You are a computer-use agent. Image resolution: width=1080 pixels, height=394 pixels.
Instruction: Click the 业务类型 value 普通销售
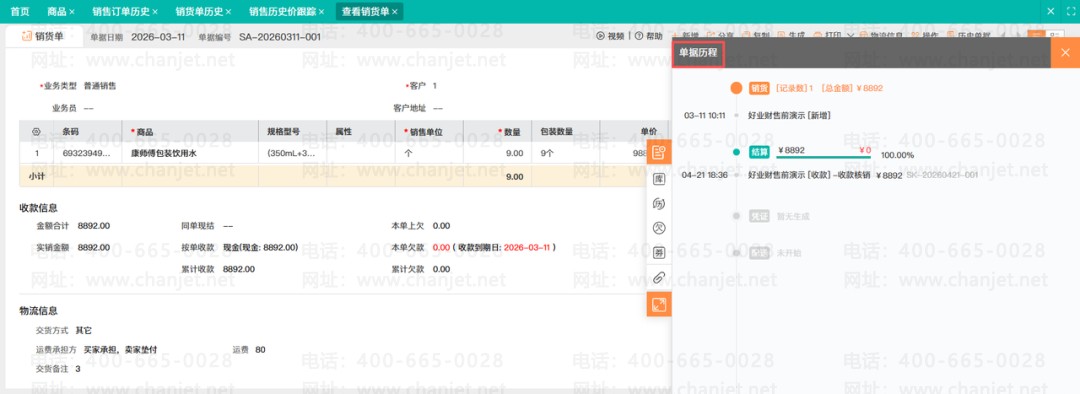(100, 86)
